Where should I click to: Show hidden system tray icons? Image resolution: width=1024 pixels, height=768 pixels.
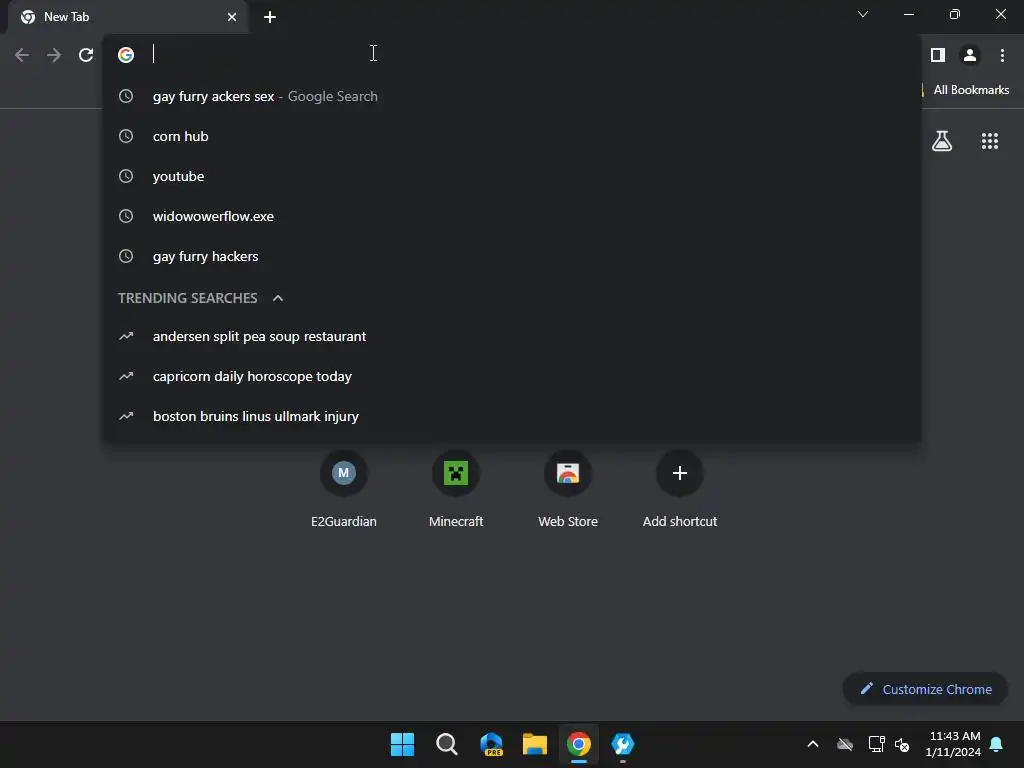(813, 744)
